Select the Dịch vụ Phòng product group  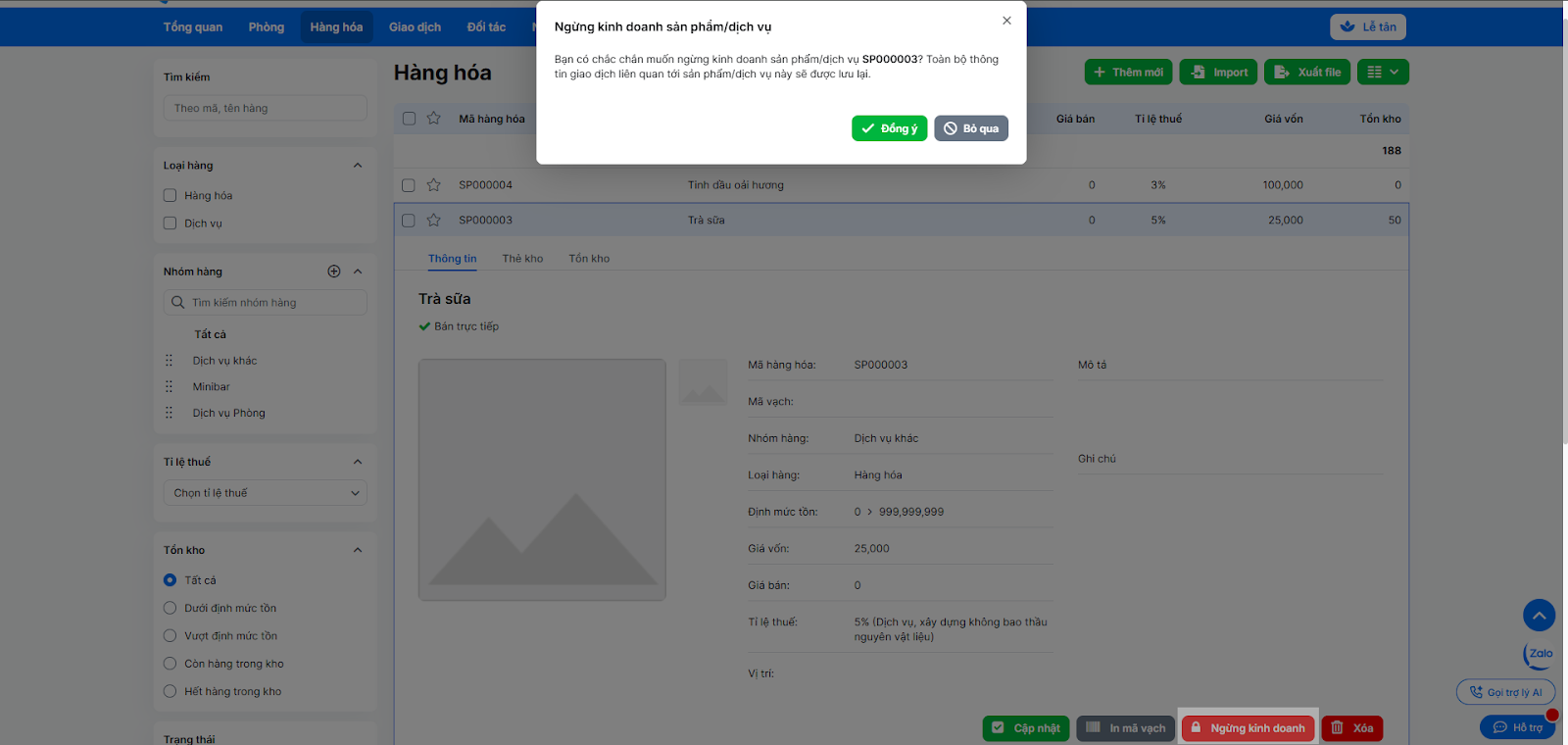228,413
